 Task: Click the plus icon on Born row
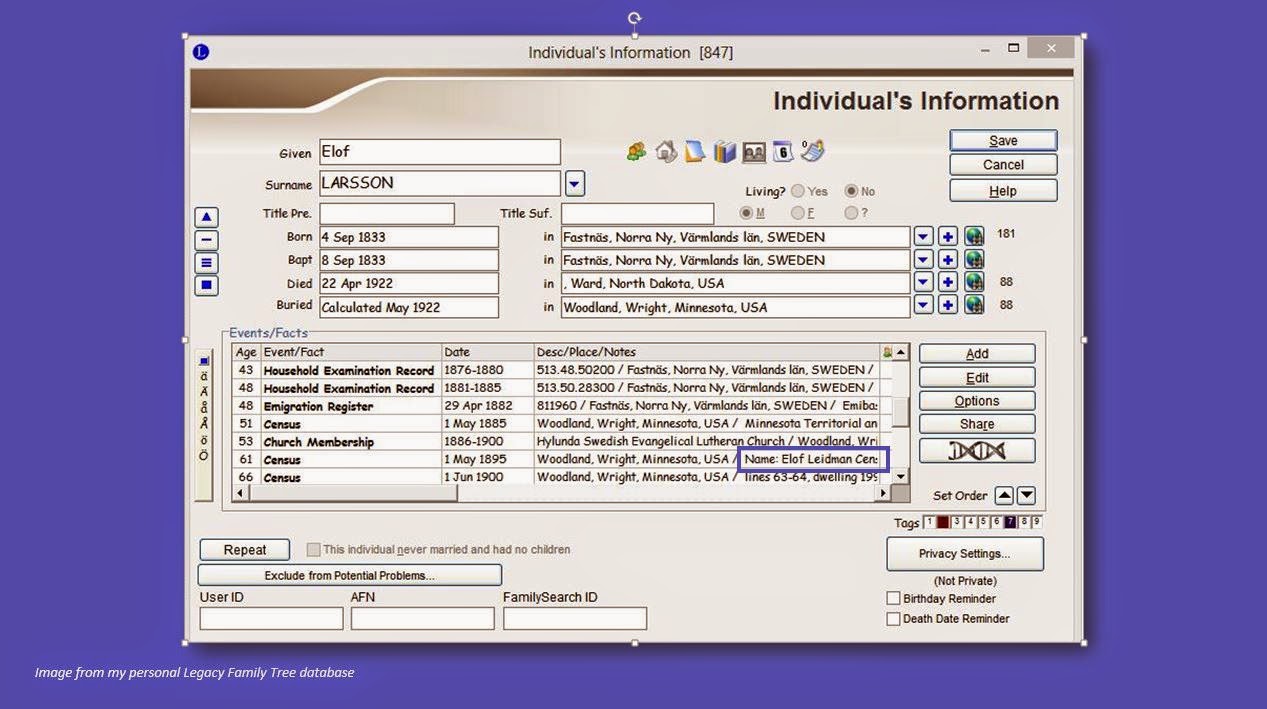[x=948, y=237]
